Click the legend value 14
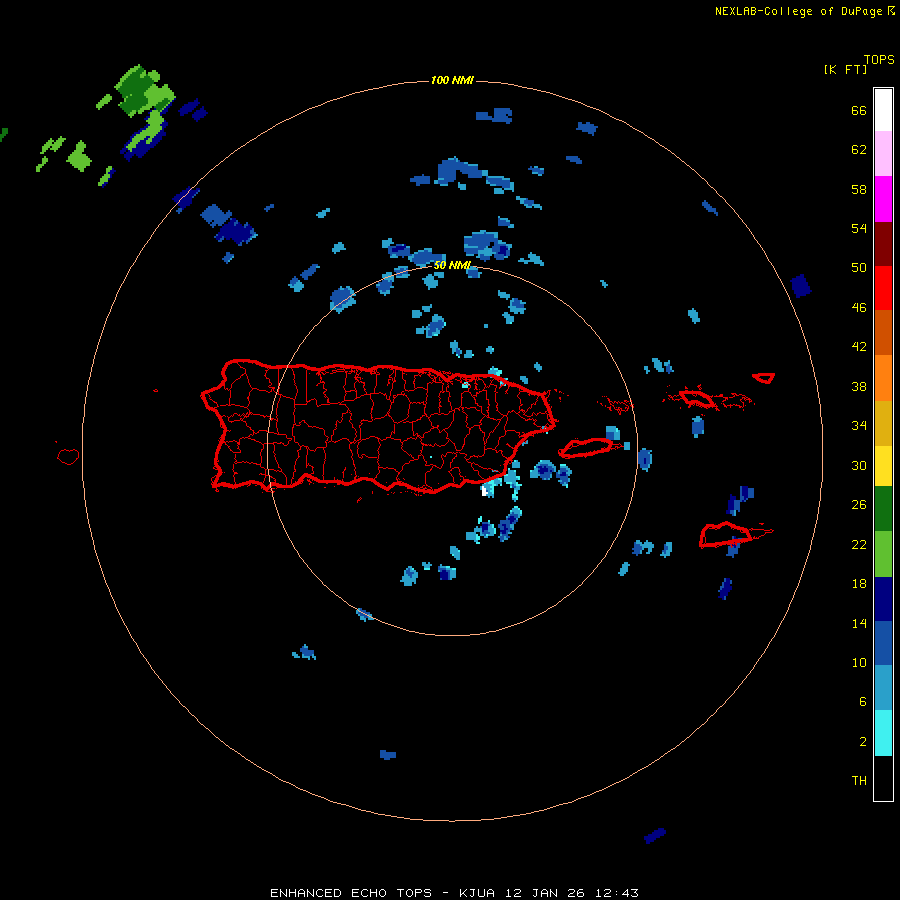900x900 pixels. point(859,623)
